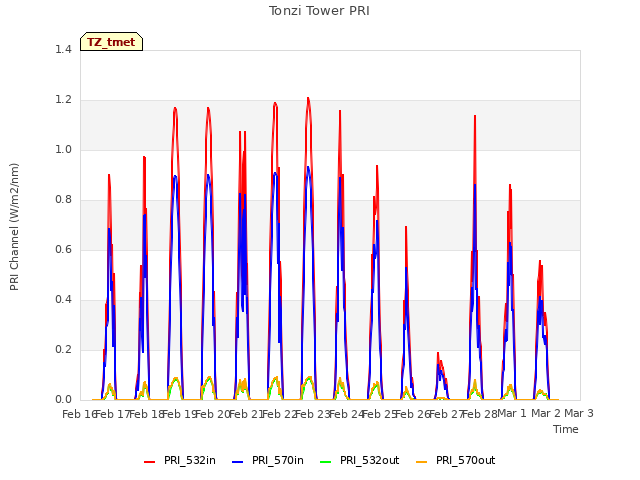Click the highest red peak near Feb 23
This screenshot has width=640, height=480.
(308, 98)
